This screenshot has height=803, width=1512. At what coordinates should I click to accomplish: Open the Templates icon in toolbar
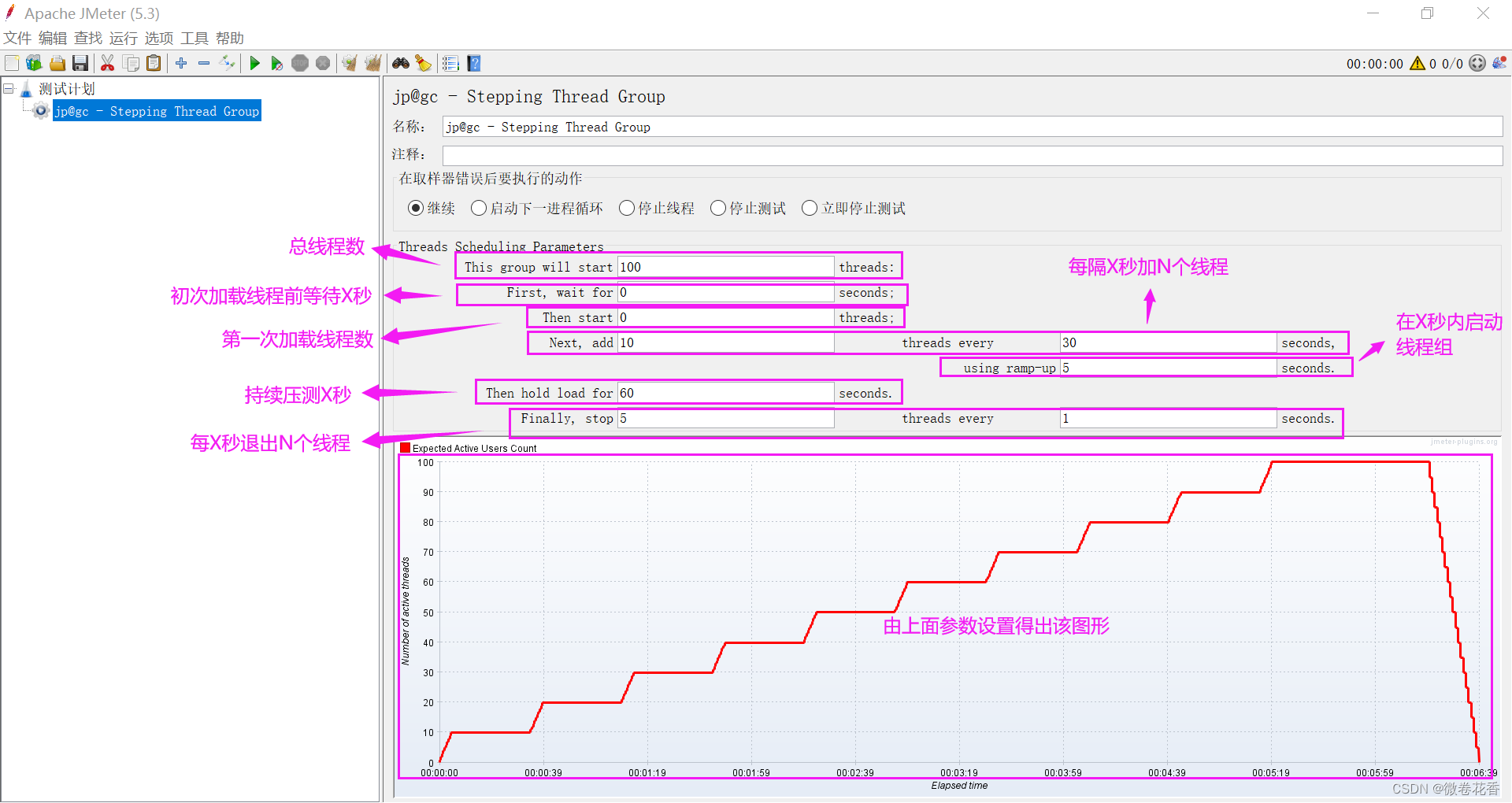pos(34,63)
